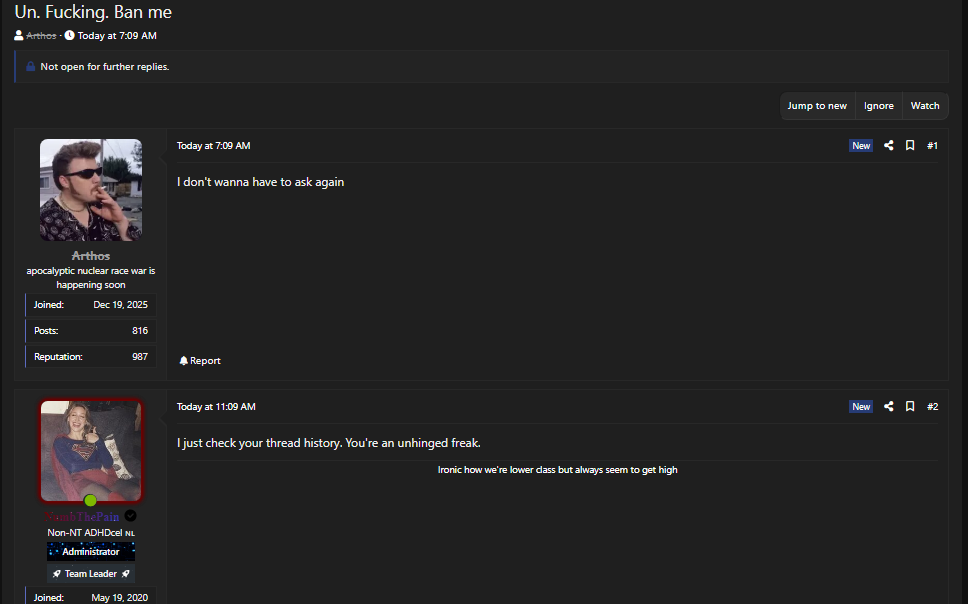
Task: Click the lock icon in the closed notice
Action: click(31, 67)
